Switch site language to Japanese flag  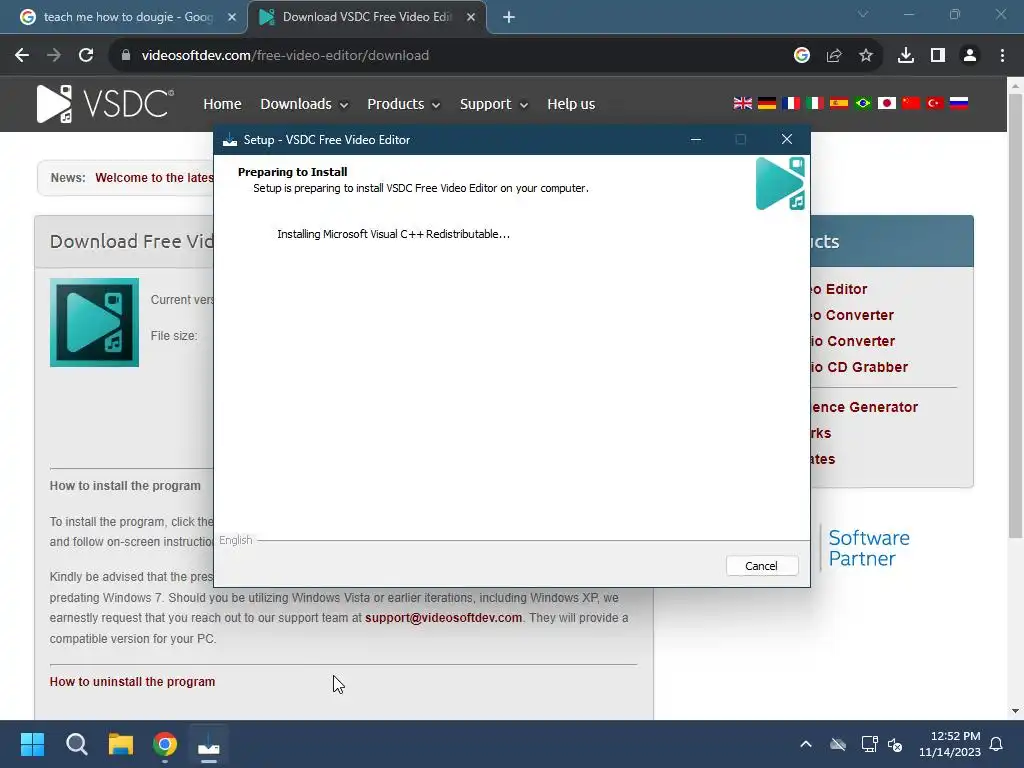point(887,103)
